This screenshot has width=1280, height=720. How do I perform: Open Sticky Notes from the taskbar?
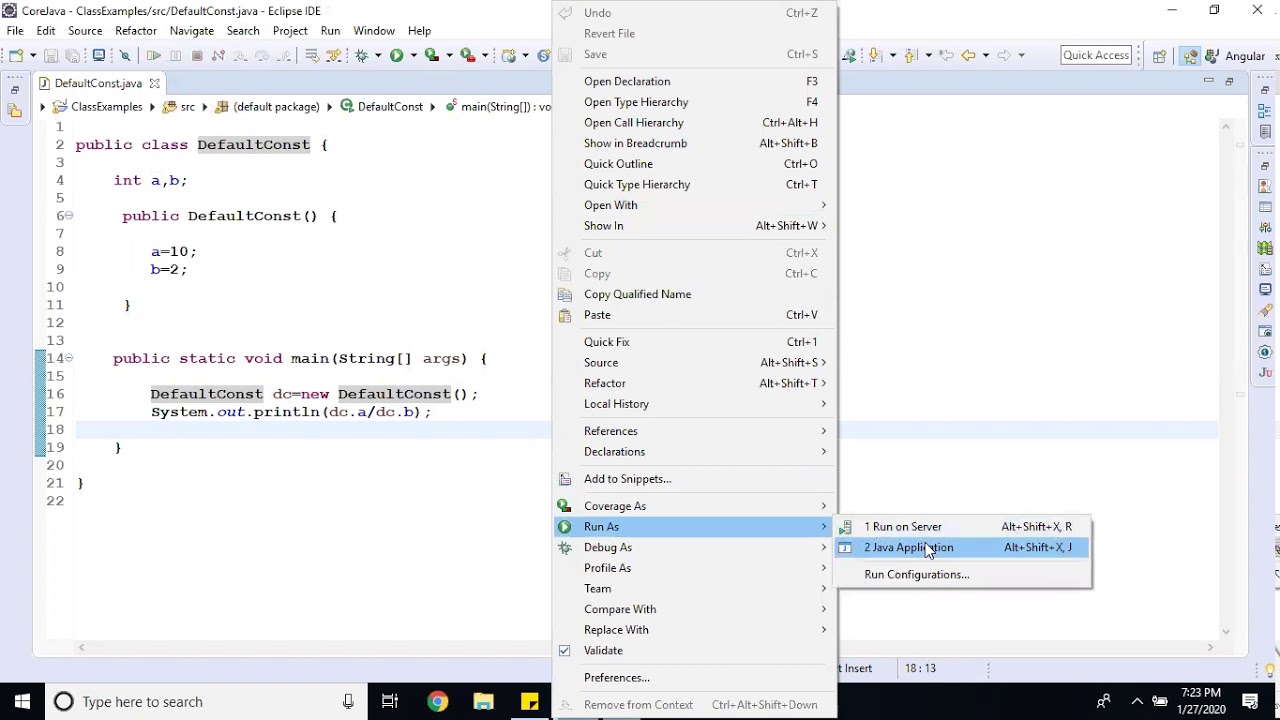[x=529, y=701]
